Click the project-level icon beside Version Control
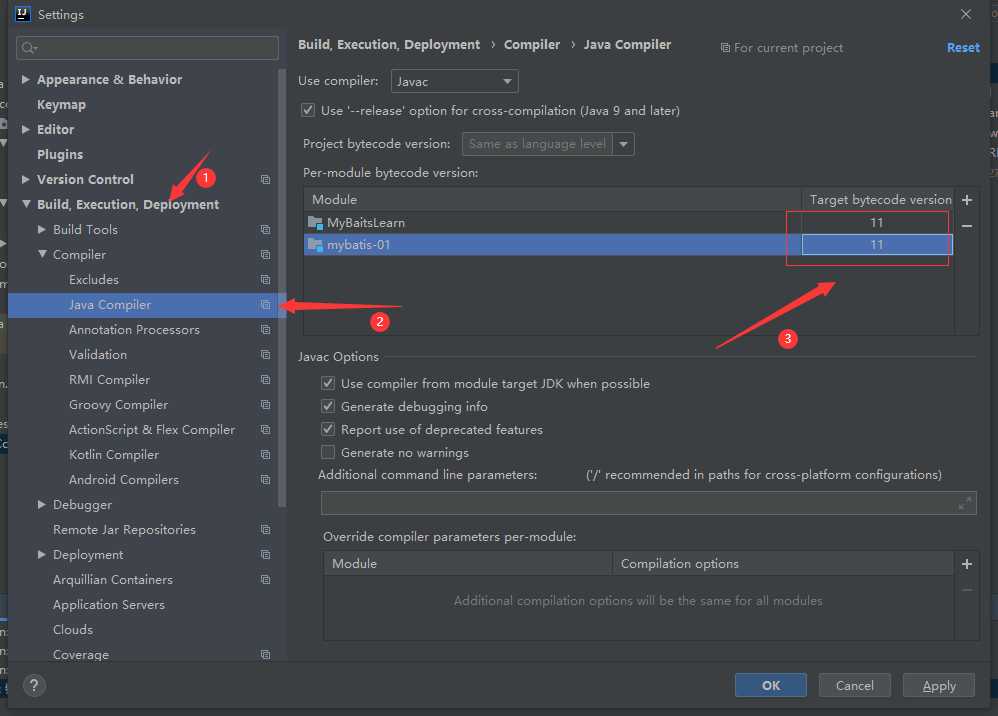Image resolution: width=998 pixels, height=716 pixels. point(265,180)
